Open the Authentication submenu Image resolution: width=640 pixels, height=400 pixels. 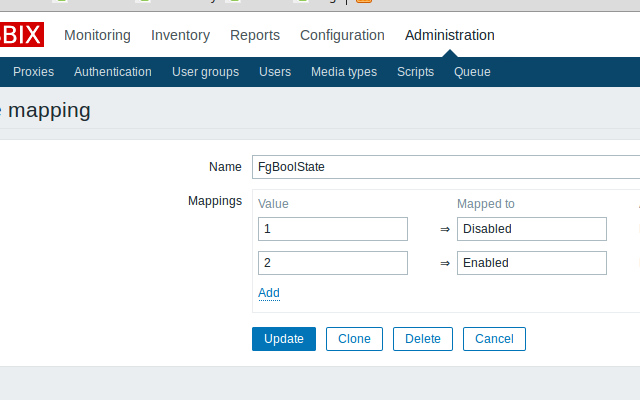pos(113,72)
